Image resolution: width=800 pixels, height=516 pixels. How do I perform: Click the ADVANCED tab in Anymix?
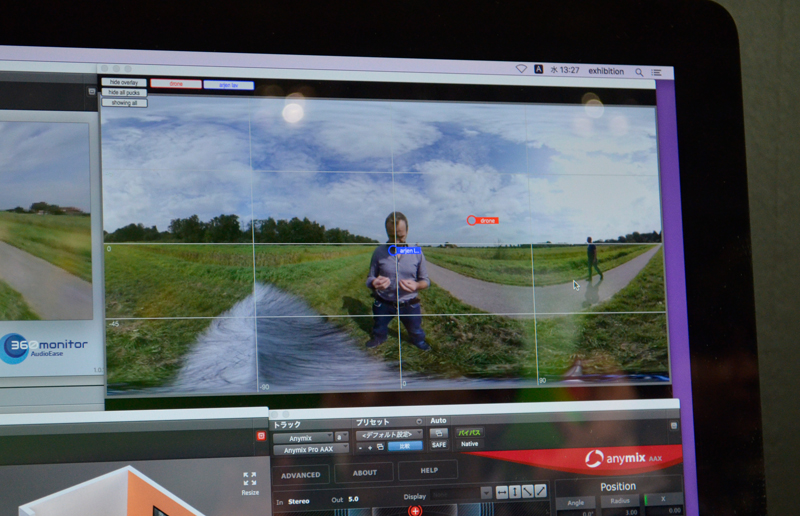[301, 475]
